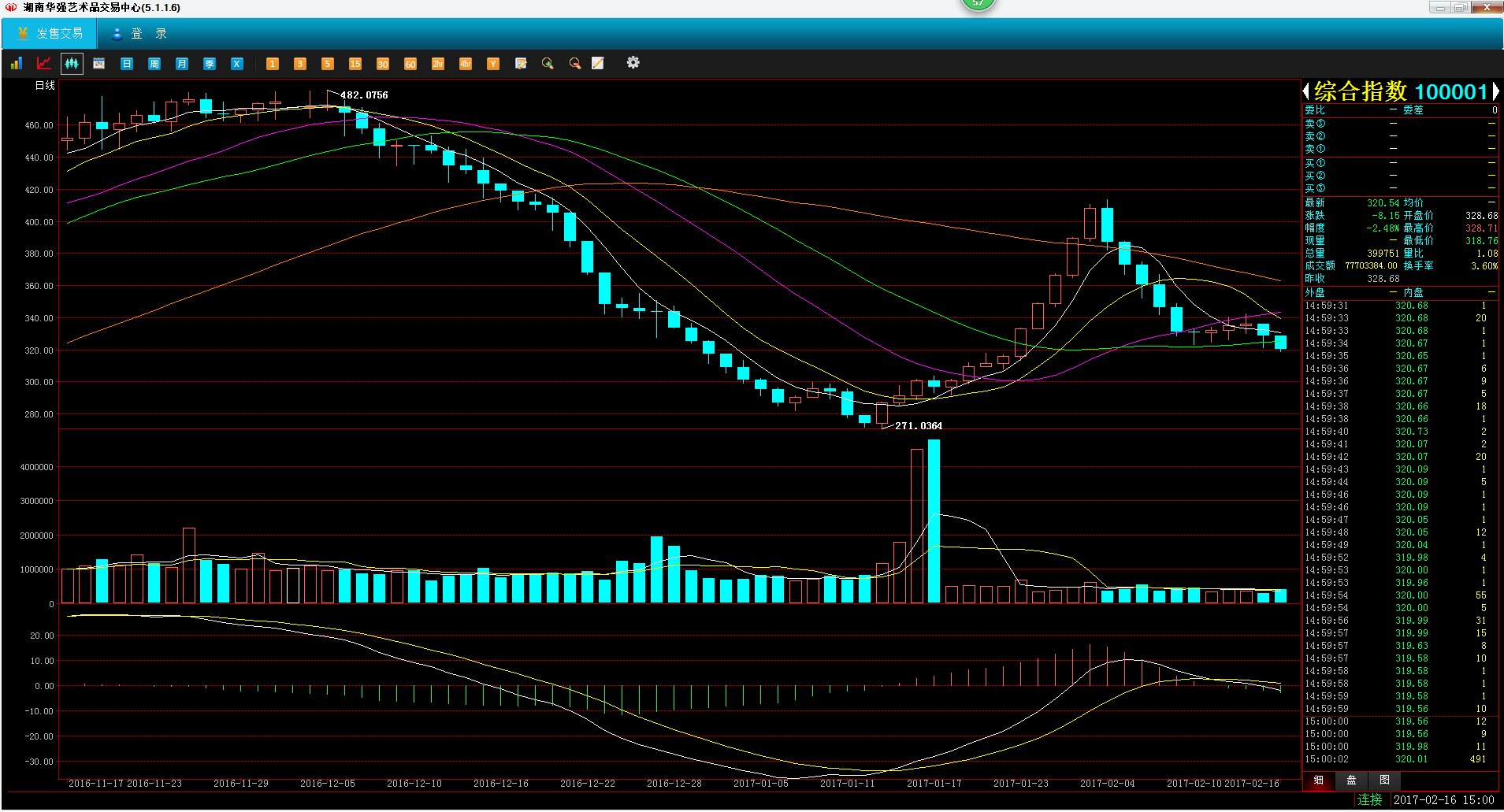This screenshot has width=1504, height=812.
Task: Switch to weekly (周) period
Action: [x=154, y=63]
